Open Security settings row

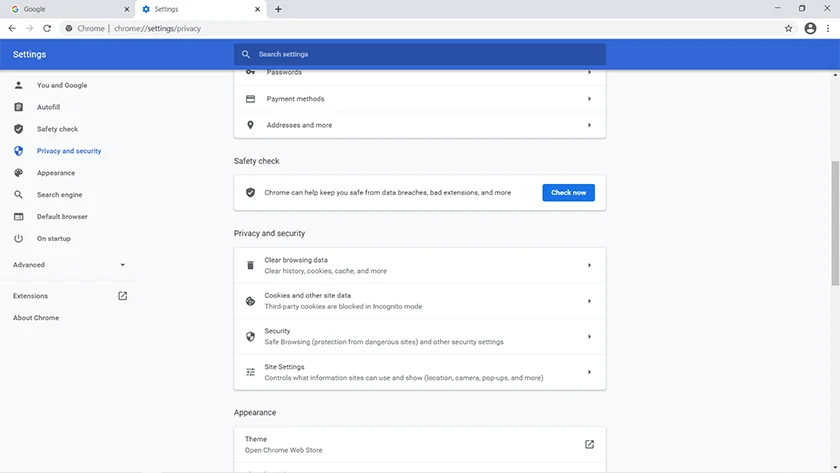[419, 336]
